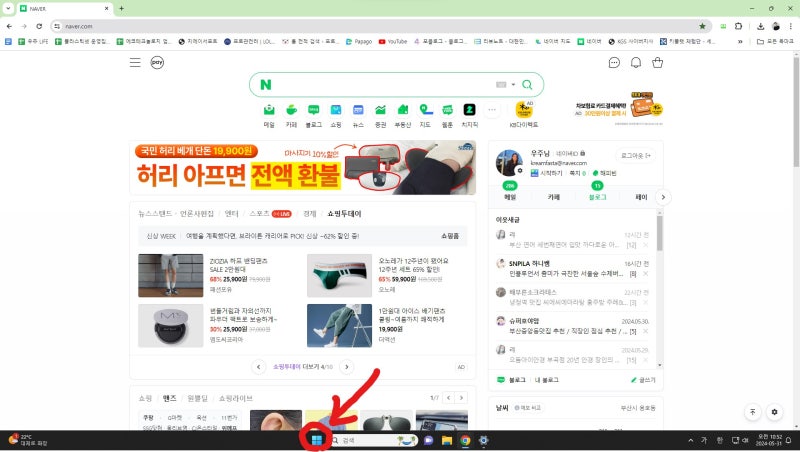
Task: Open the 카페 (Cafe) shortcut
Action: click(x=291, y=115)
